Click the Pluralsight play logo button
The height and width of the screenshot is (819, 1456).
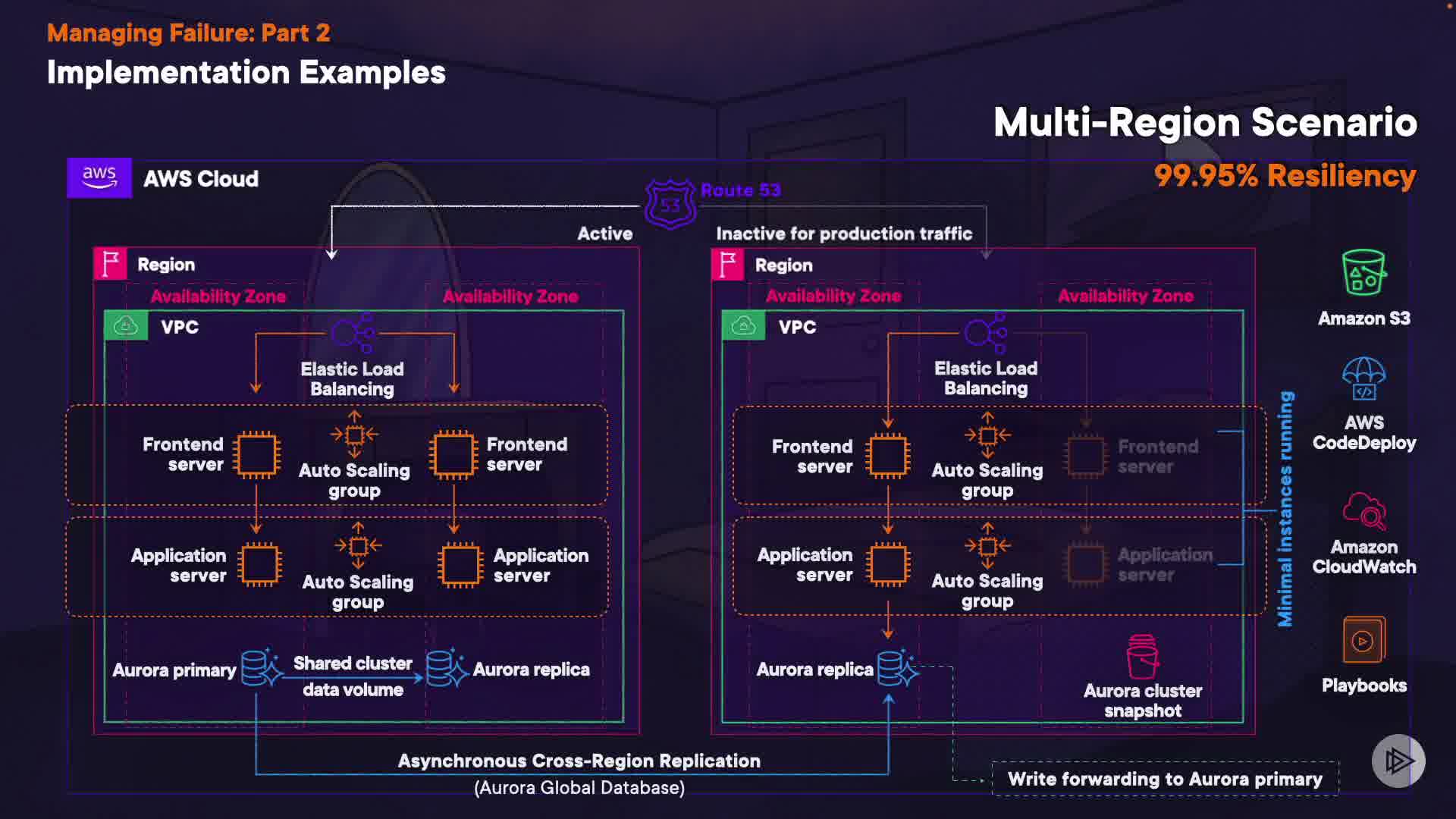[1398, 761]
